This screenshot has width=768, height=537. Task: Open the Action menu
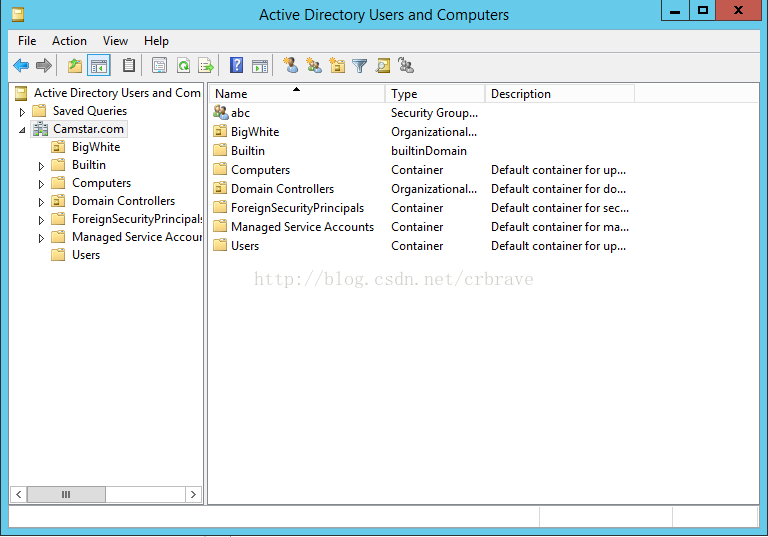click(x=69, y=41)
